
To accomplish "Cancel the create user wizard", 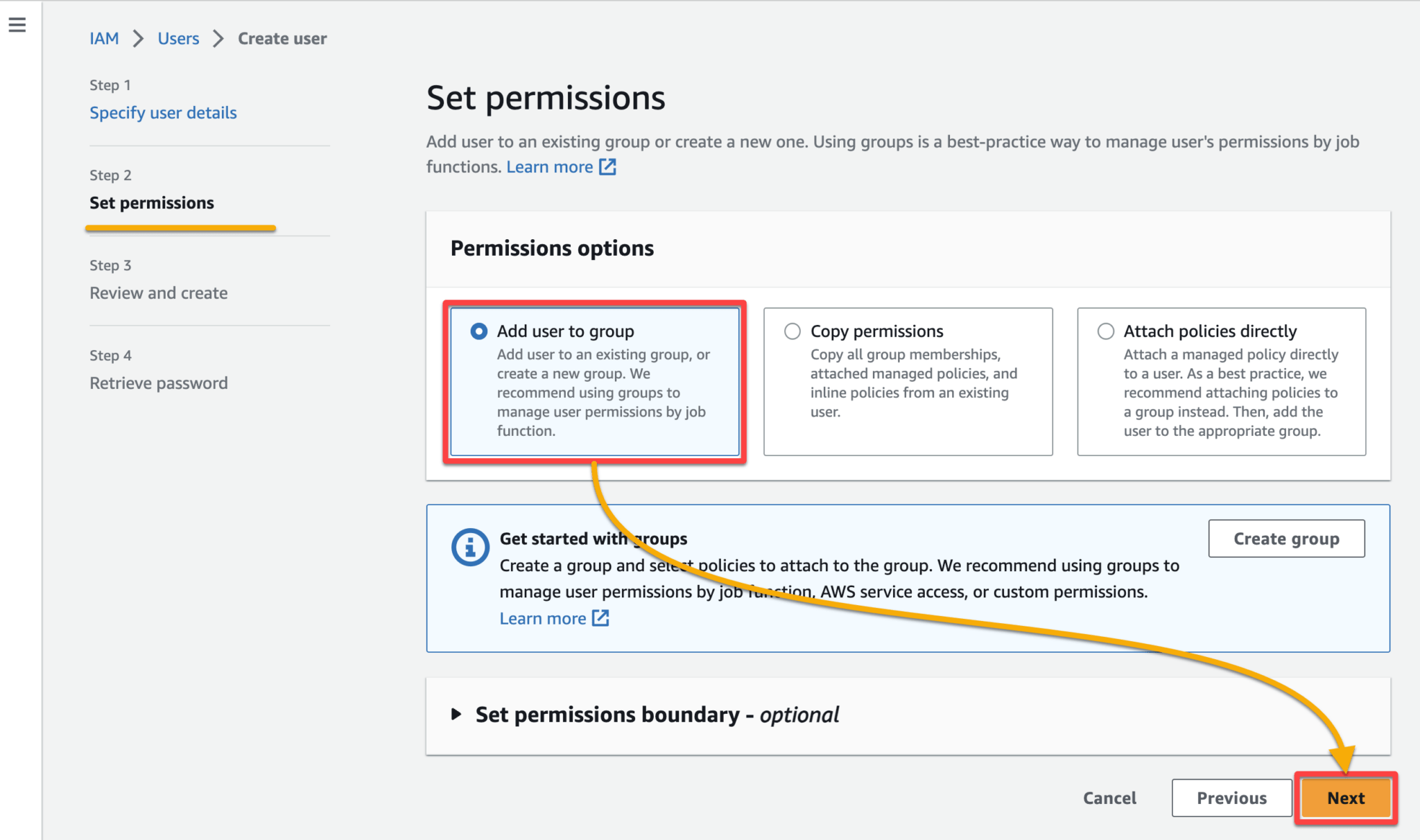I will pos(1109,798).
